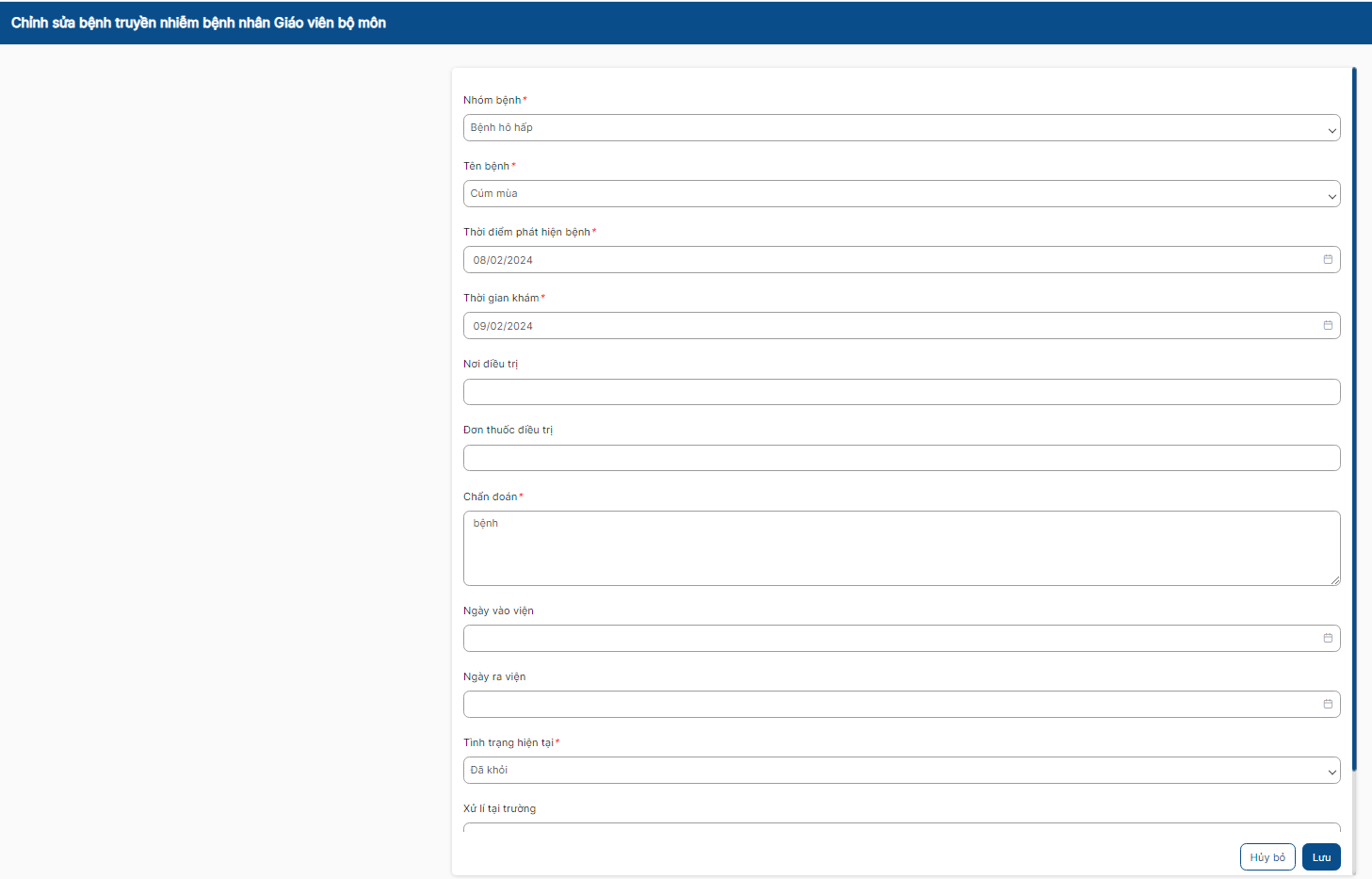Click the form's vertical scrollbar
Viewport: 1372px width, 879px height.
(x=1354, y=419)
